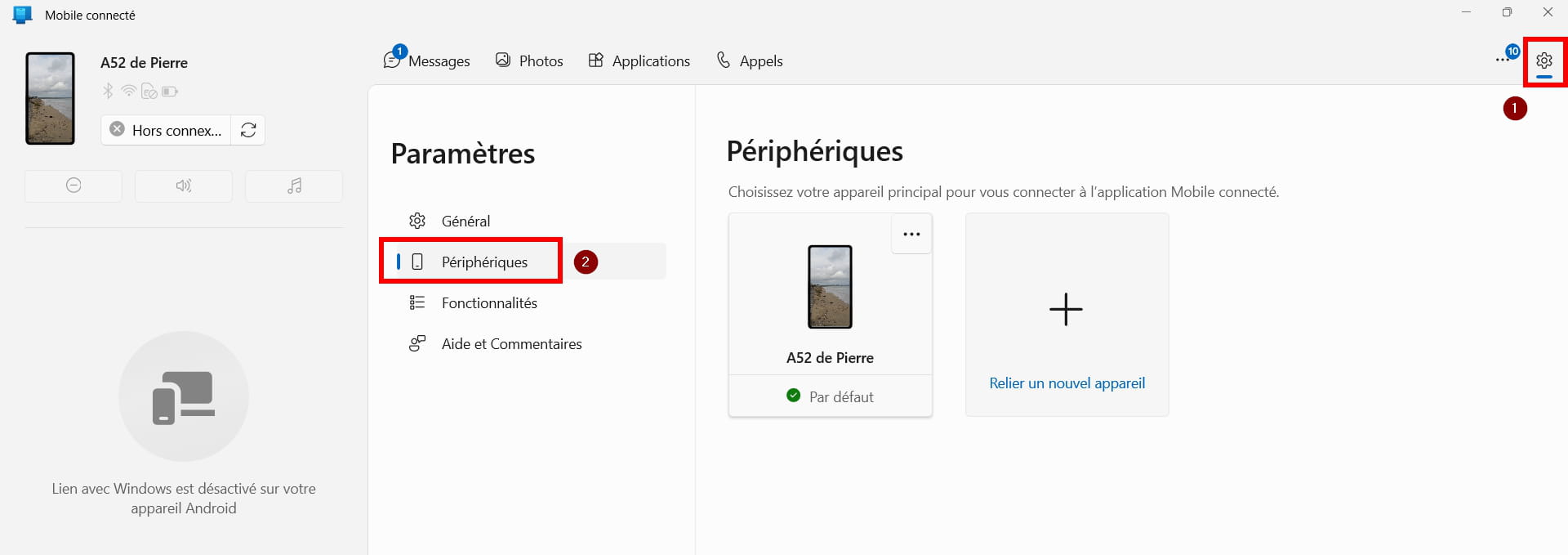Click the Hors connexion status button

tap(167, 130)
